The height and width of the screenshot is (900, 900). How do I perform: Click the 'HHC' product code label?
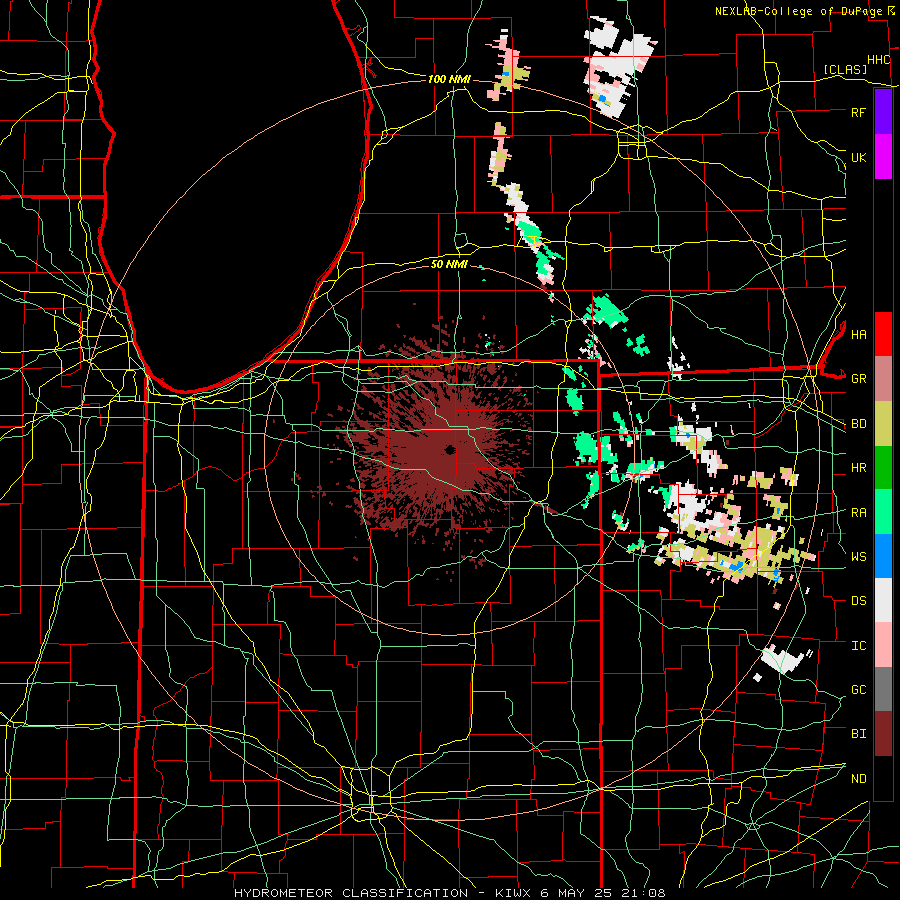click(878, 60)
